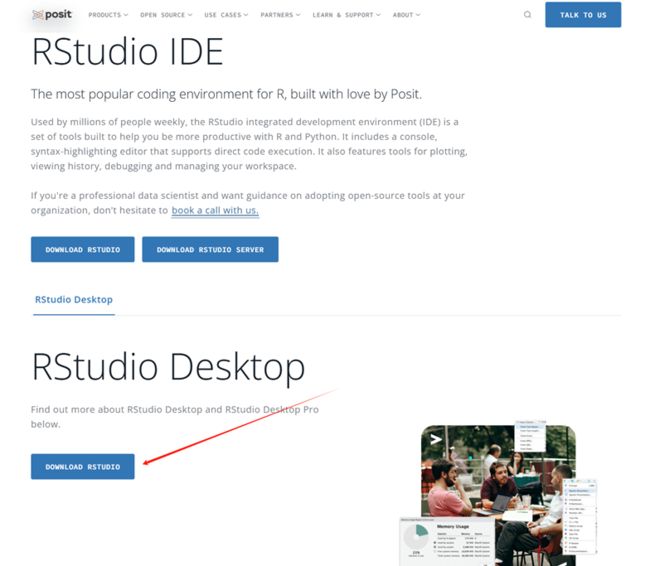Open the Partners dropdown
The height and width of the screenshot is (566, 650).
[281, 15]
